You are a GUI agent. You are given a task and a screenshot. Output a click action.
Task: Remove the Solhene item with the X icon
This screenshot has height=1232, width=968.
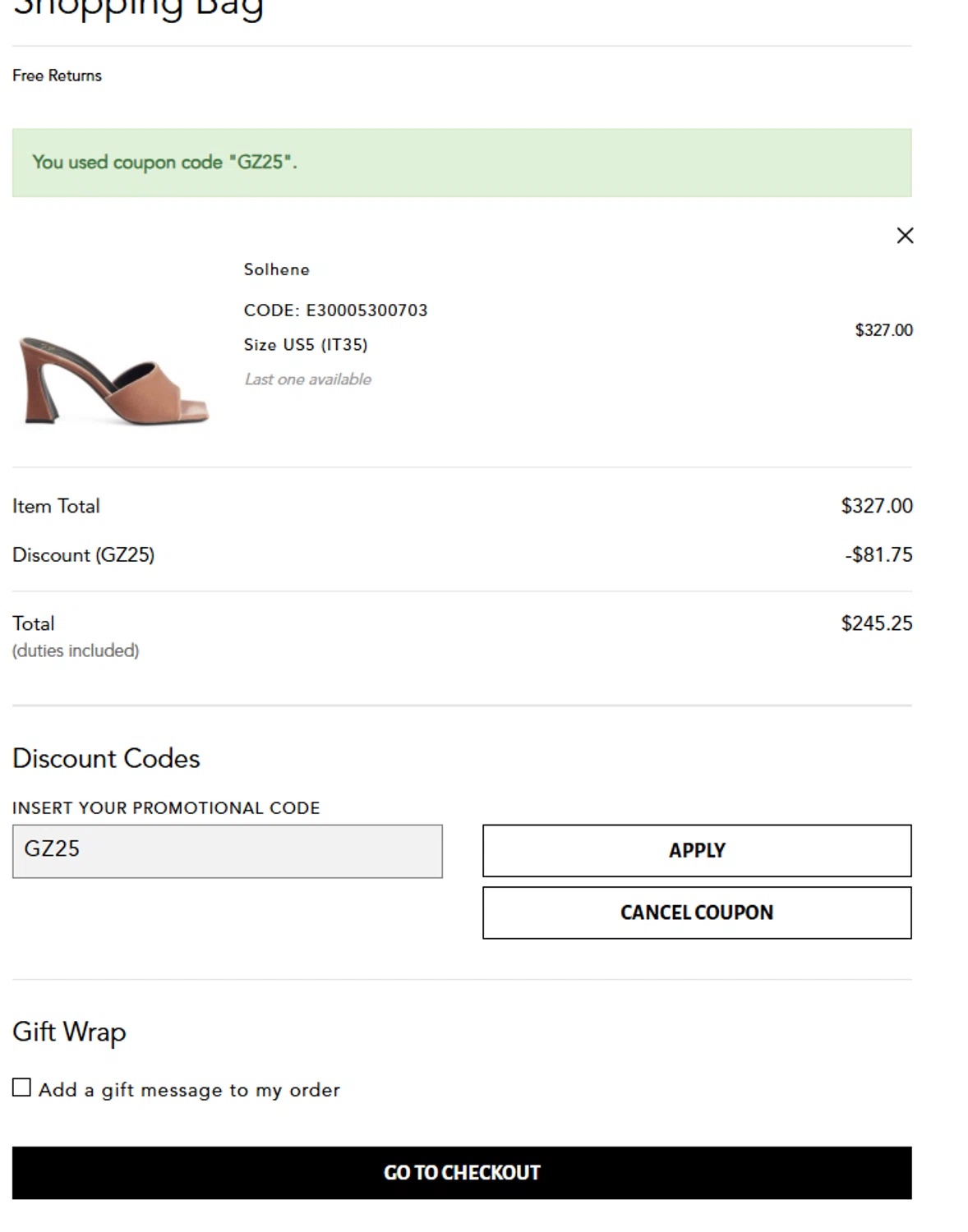click(x=905, y=236)
